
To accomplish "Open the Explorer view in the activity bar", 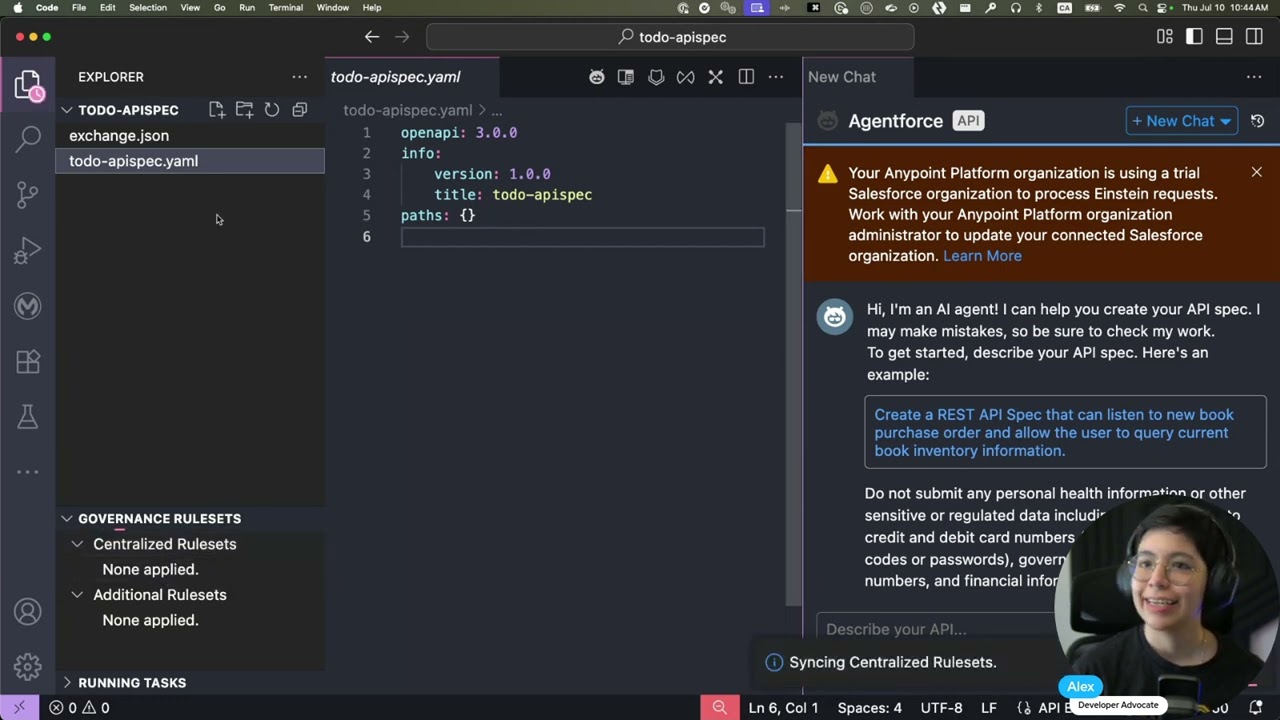I will pyautogui.click(x=28, y=85).
